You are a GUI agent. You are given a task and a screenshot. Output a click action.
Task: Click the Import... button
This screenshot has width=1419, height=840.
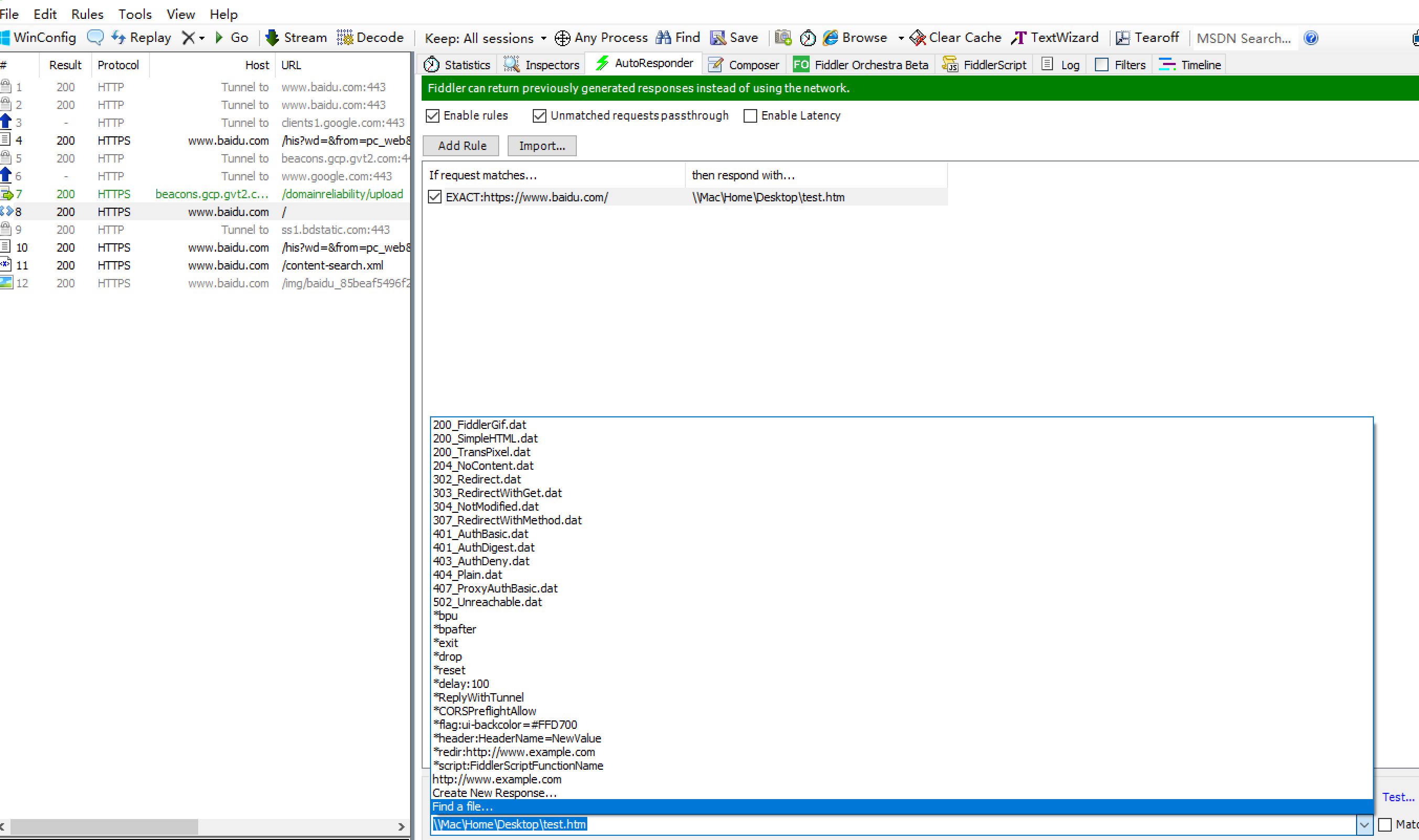(x=542, y=145)
